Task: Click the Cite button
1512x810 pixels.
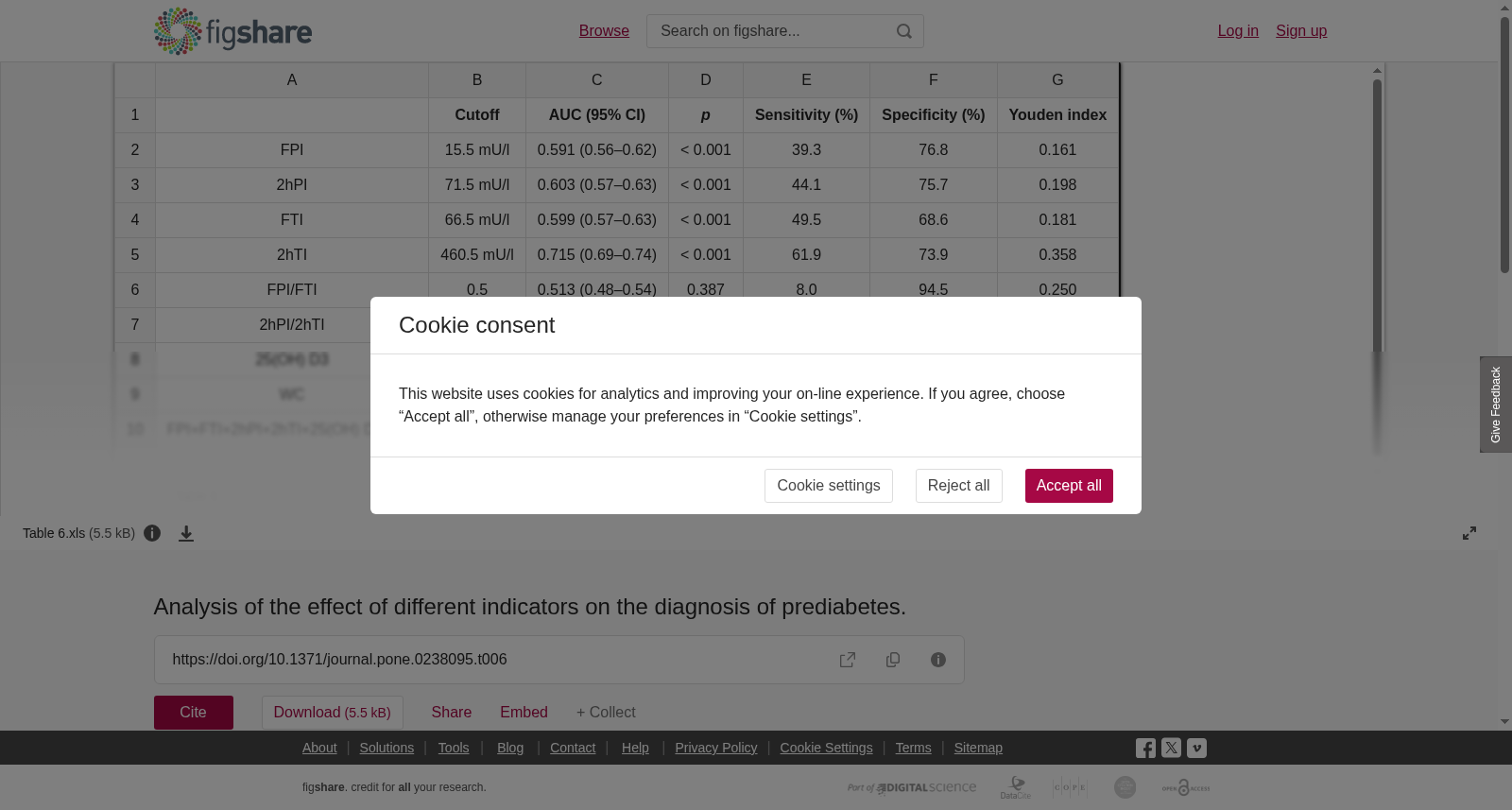Action: pos(194,713)
